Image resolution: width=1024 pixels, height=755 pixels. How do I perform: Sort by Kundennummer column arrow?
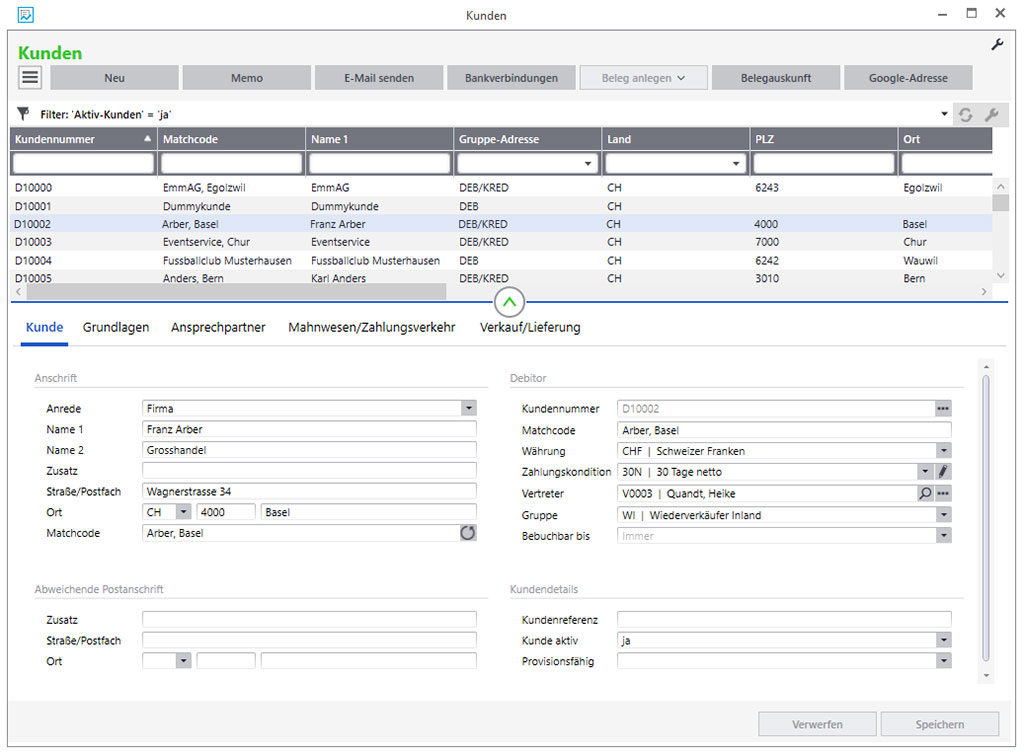[147, 139]
